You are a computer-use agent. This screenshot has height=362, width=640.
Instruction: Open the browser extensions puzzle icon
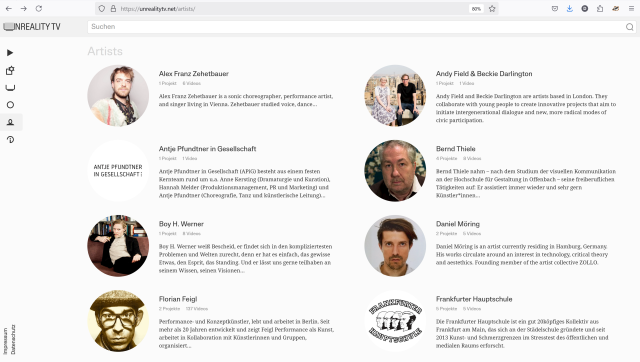coord(600,9)
